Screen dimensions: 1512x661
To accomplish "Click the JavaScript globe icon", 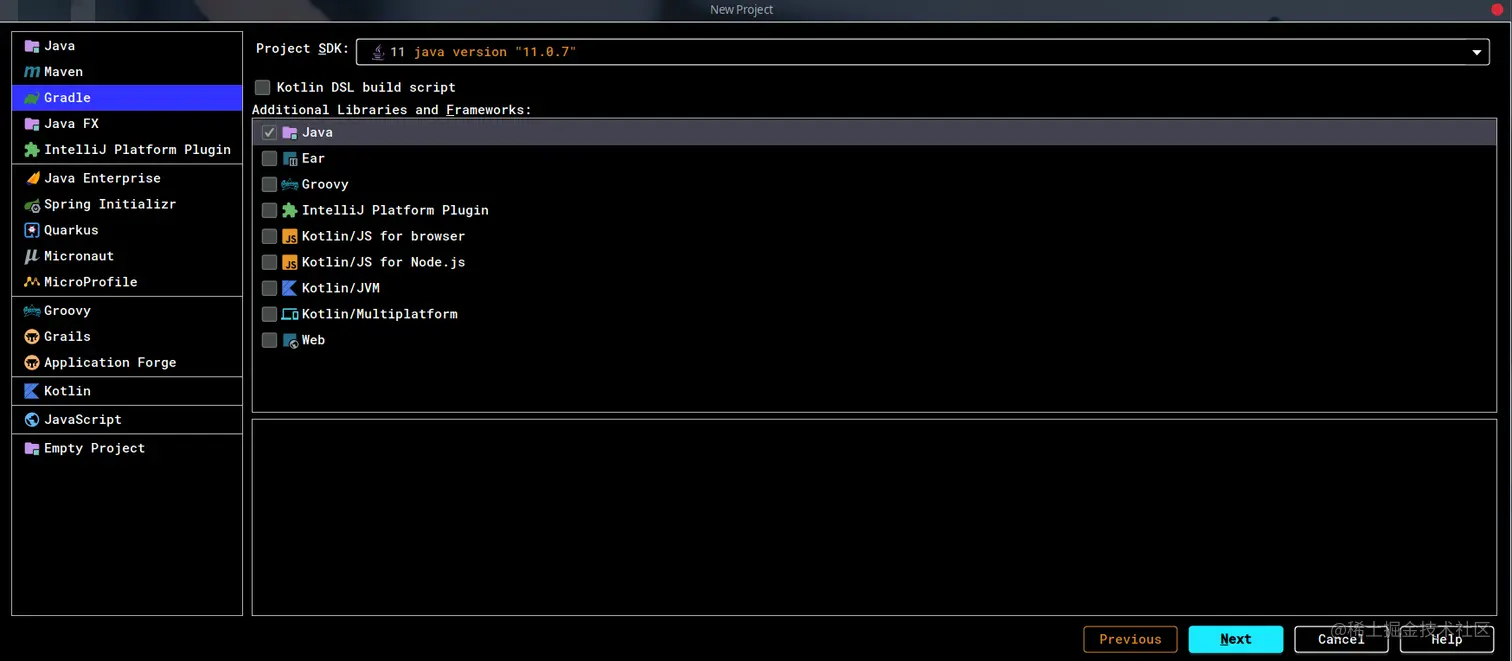I will tap(32, 420).
